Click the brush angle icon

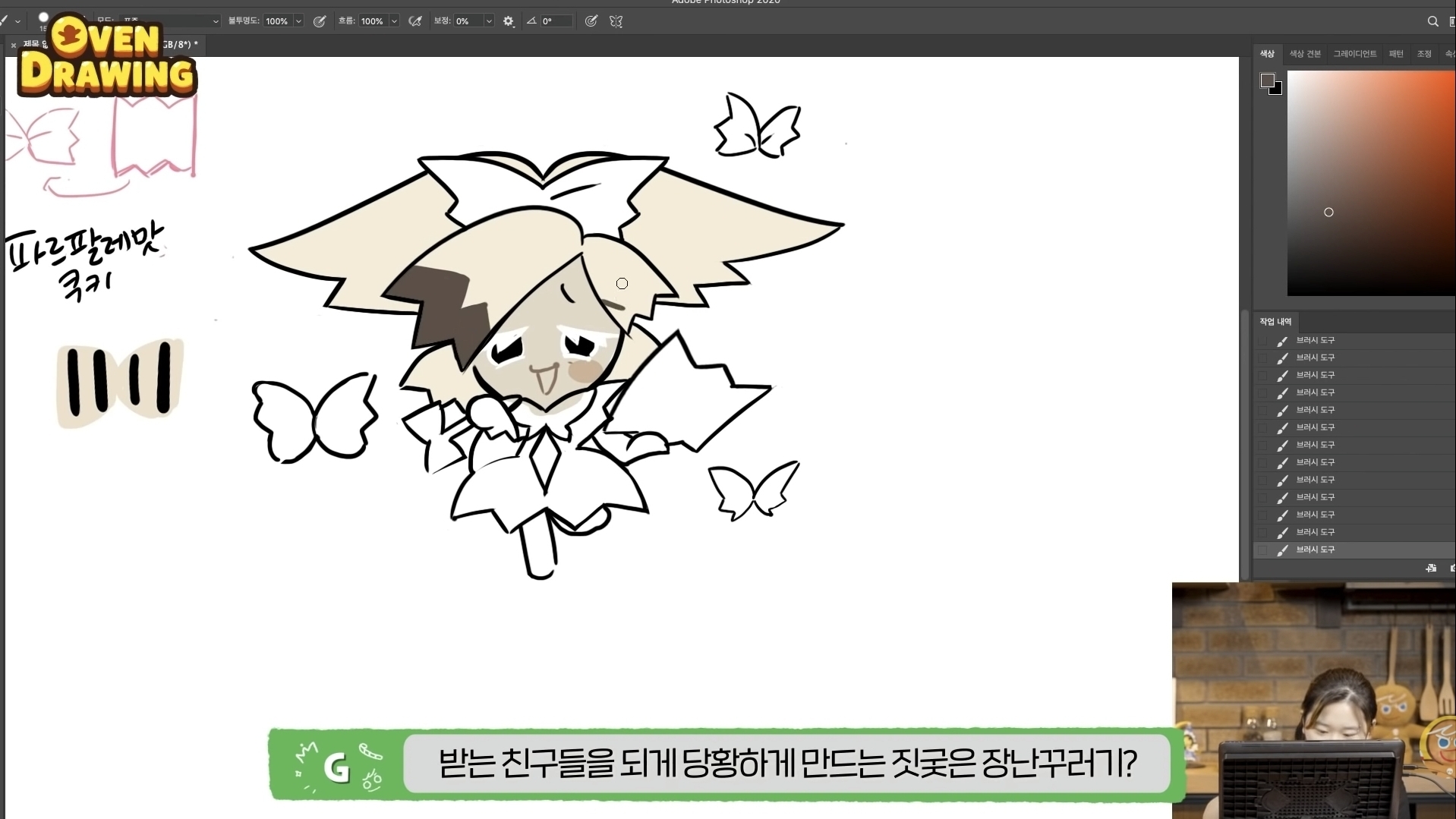(x=531, y=21)
